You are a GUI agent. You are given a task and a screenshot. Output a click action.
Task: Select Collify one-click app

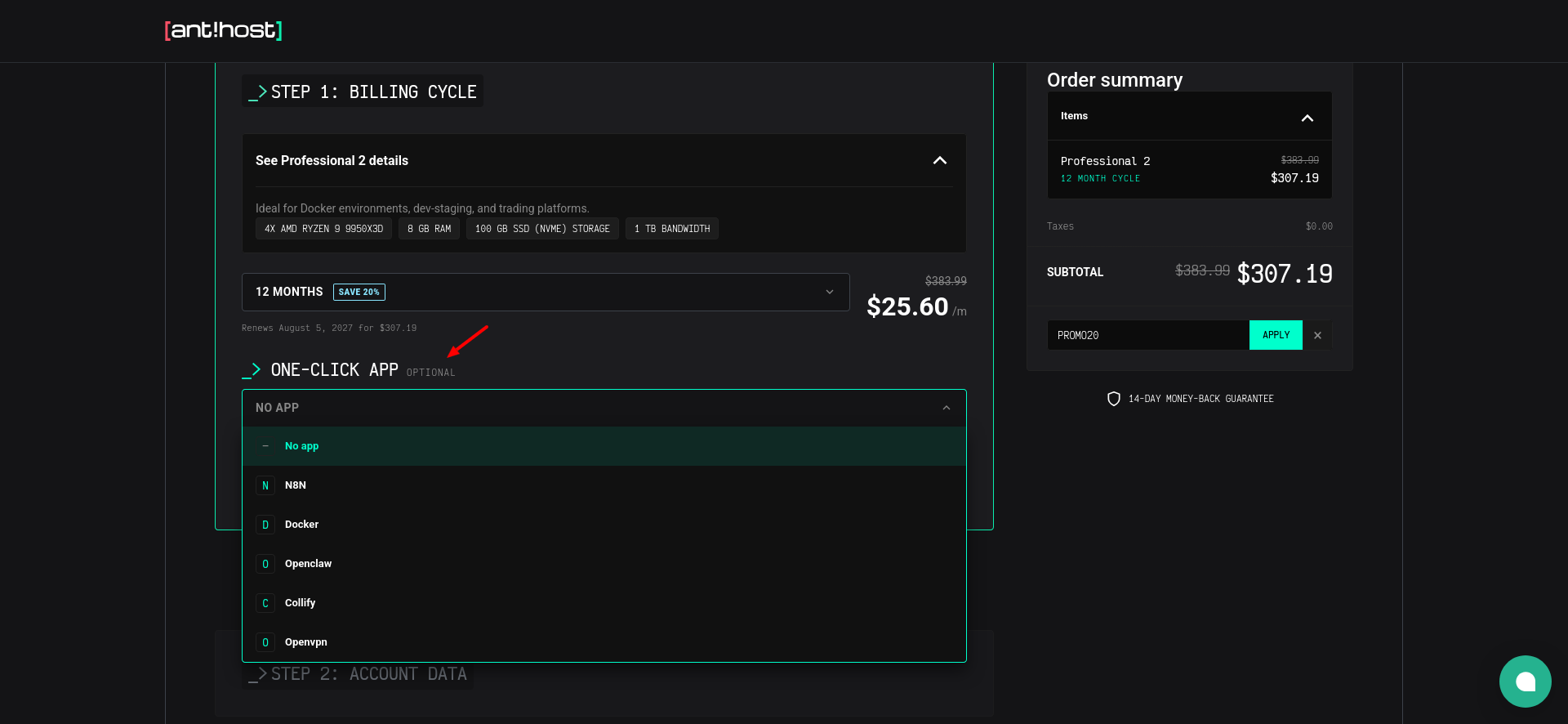(x=604, y=603)
